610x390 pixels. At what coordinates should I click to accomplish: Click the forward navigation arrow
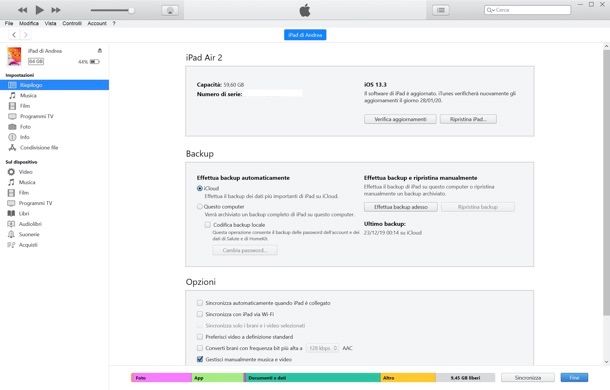tap(26, 35)
